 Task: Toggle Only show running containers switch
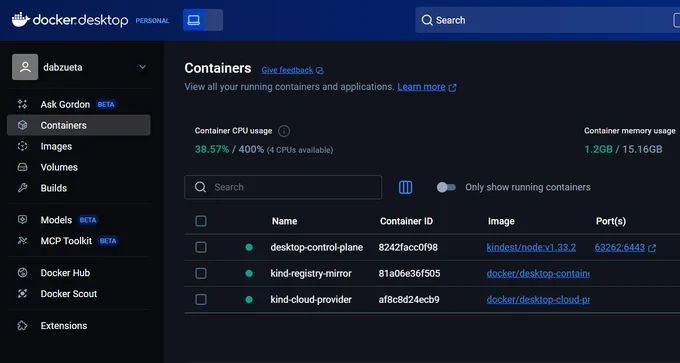446,187
